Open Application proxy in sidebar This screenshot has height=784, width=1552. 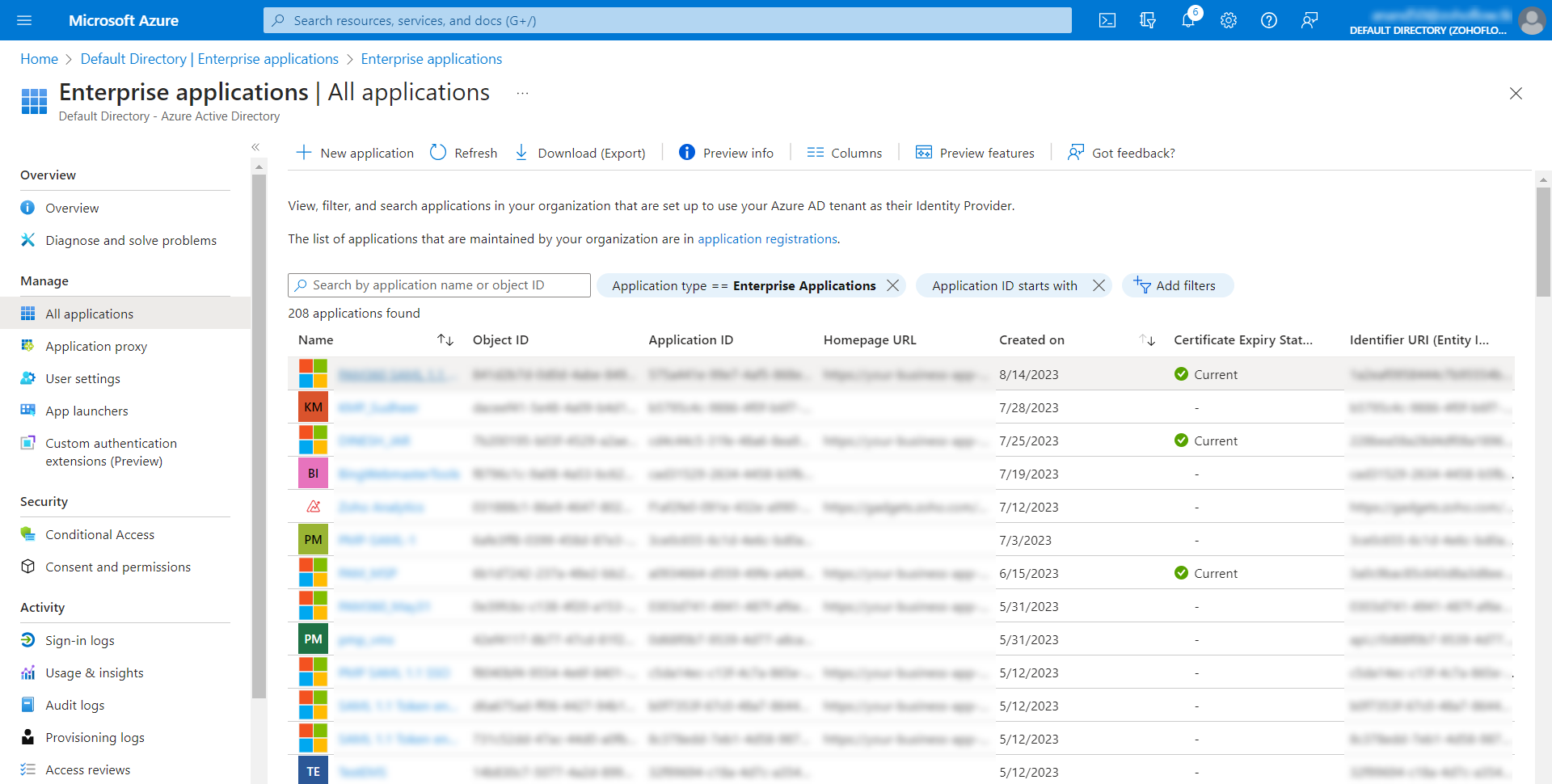click(x=96, y=346)
